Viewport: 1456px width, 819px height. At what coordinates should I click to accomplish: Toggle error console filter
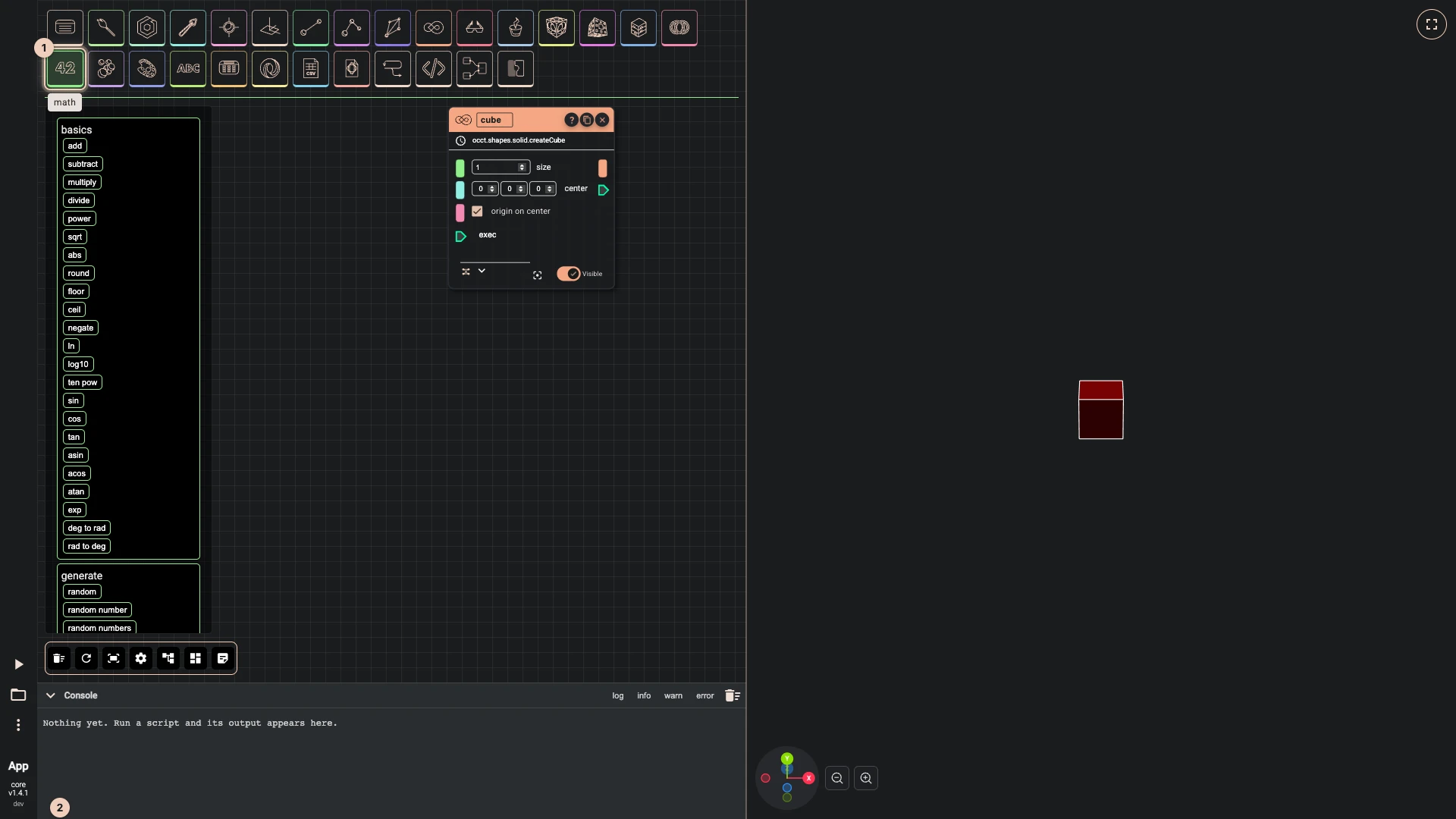point(705,695)
